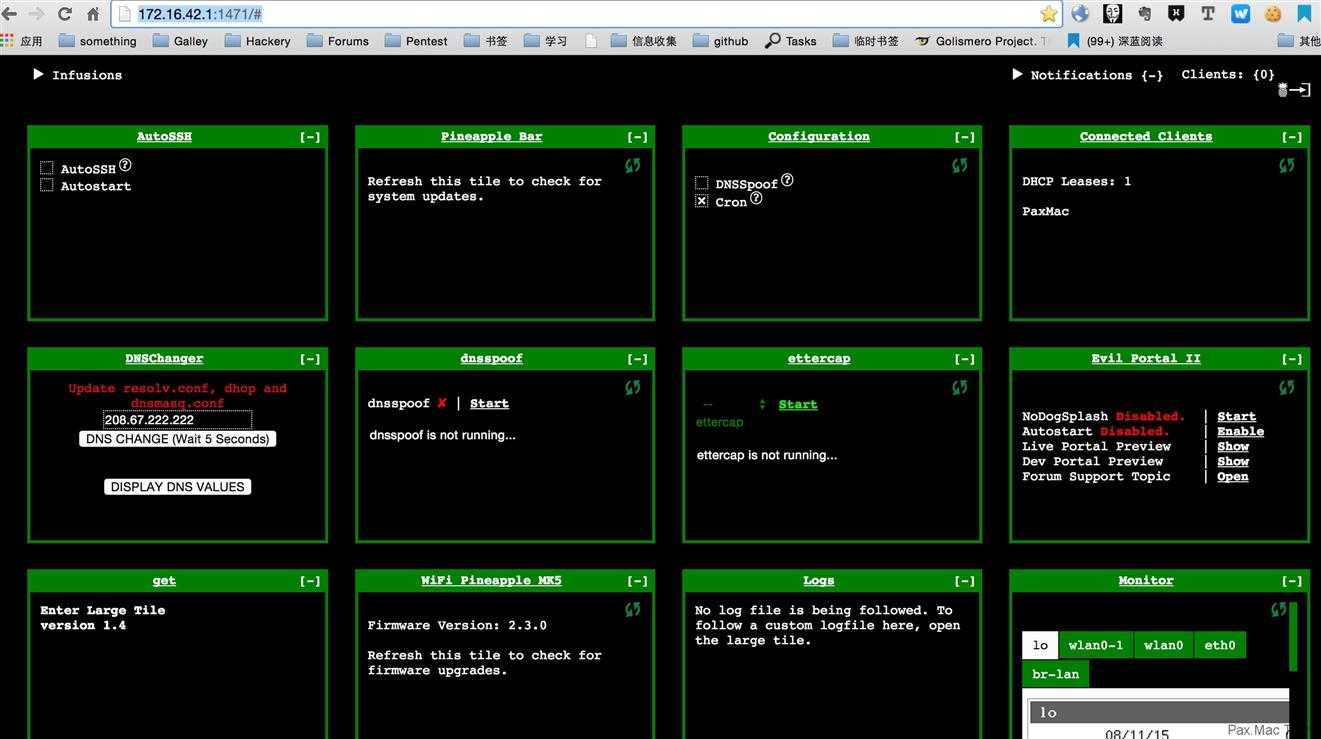Collapse the Pineapple Bar tile
This screenshot has width=1321, height=739.
(x=637, y=137)
